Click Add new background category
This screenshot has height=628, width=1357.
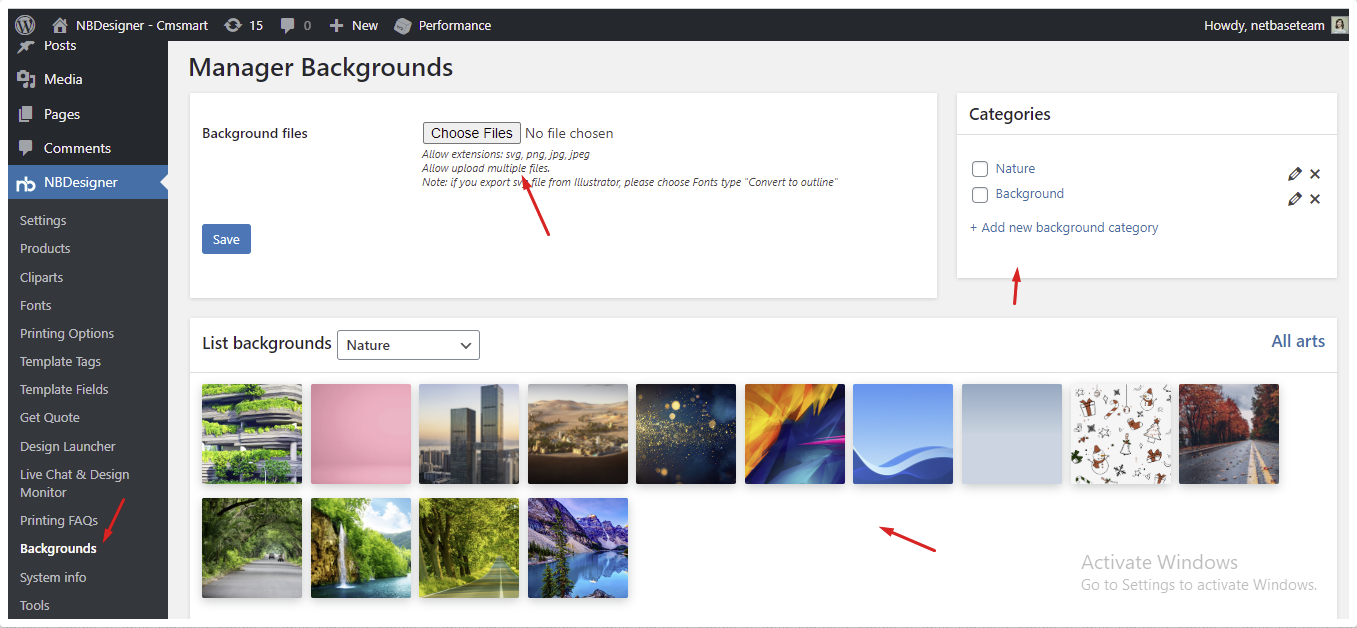(1064, 227)
